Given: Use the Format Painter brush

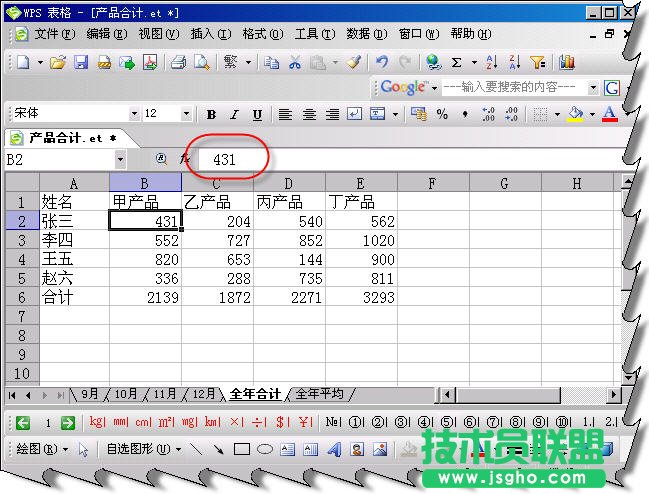Looking at the screenshot, I should coord(354,62).
